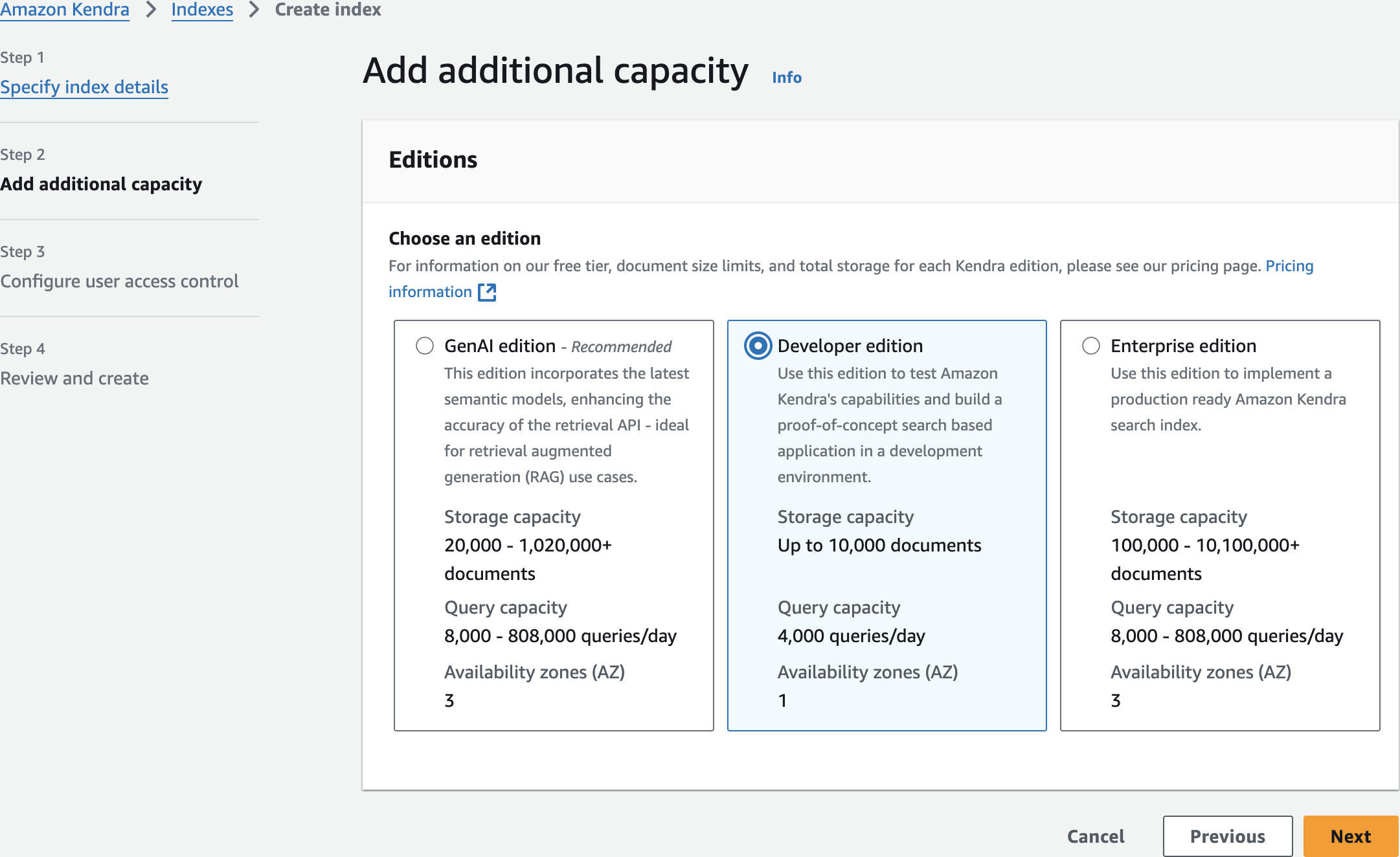The image size is (1400, 857).
Task: Click the Create index breadcrumb text
Action: [x=328, y=10]
